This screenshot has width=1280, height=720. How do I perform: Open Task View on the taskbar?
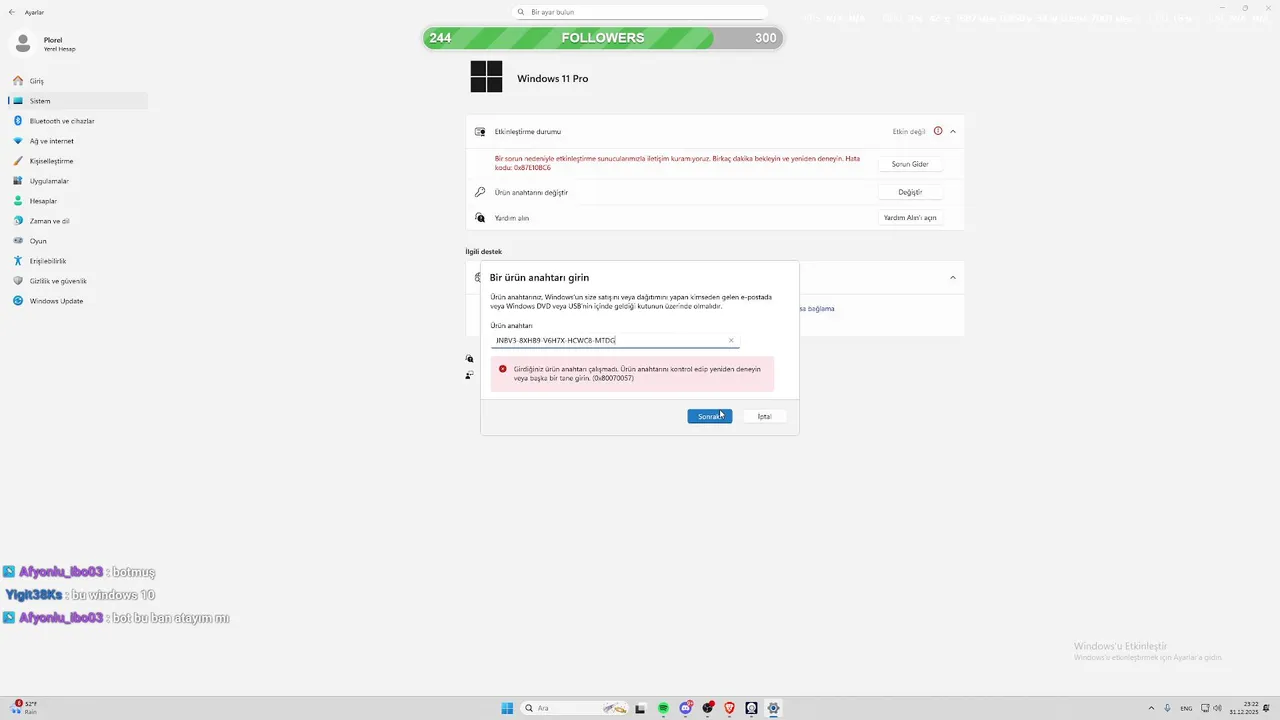(641, 708)
